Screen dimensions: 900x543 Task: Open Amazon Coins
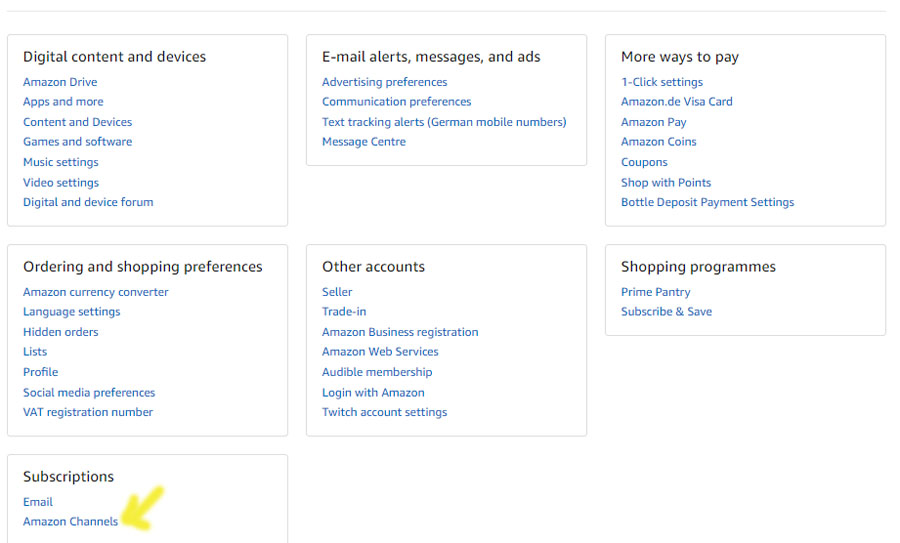click(x=658, y=142)
